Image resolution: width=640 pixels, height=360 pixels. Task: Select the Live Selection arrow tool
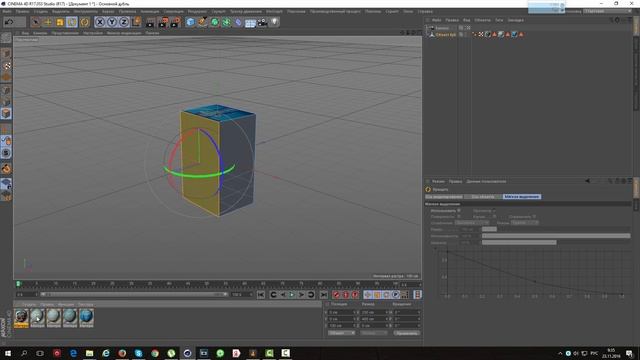coord(36,22)
